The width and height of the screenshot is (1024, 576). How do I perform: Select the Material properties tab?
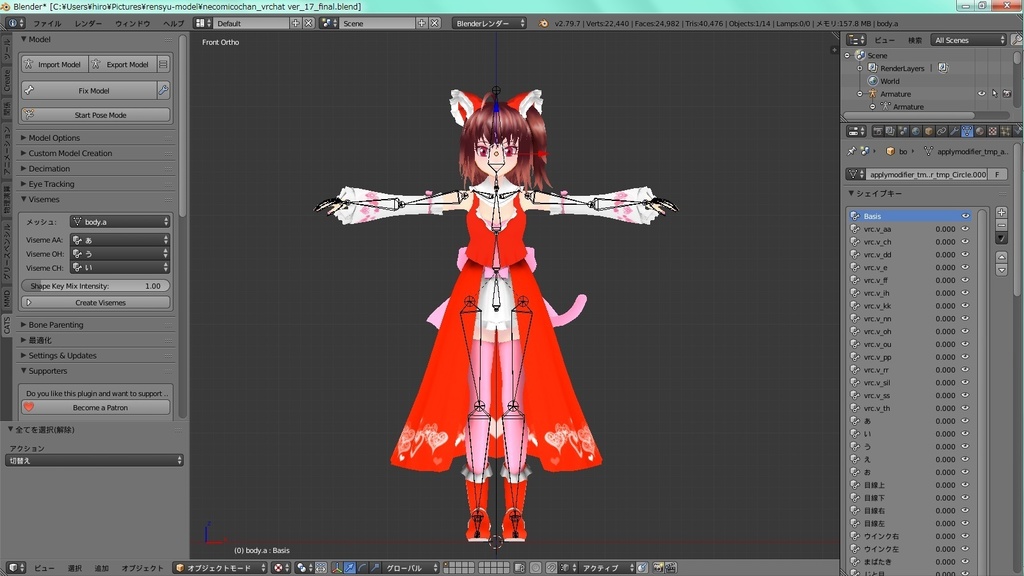pos(980,130)
